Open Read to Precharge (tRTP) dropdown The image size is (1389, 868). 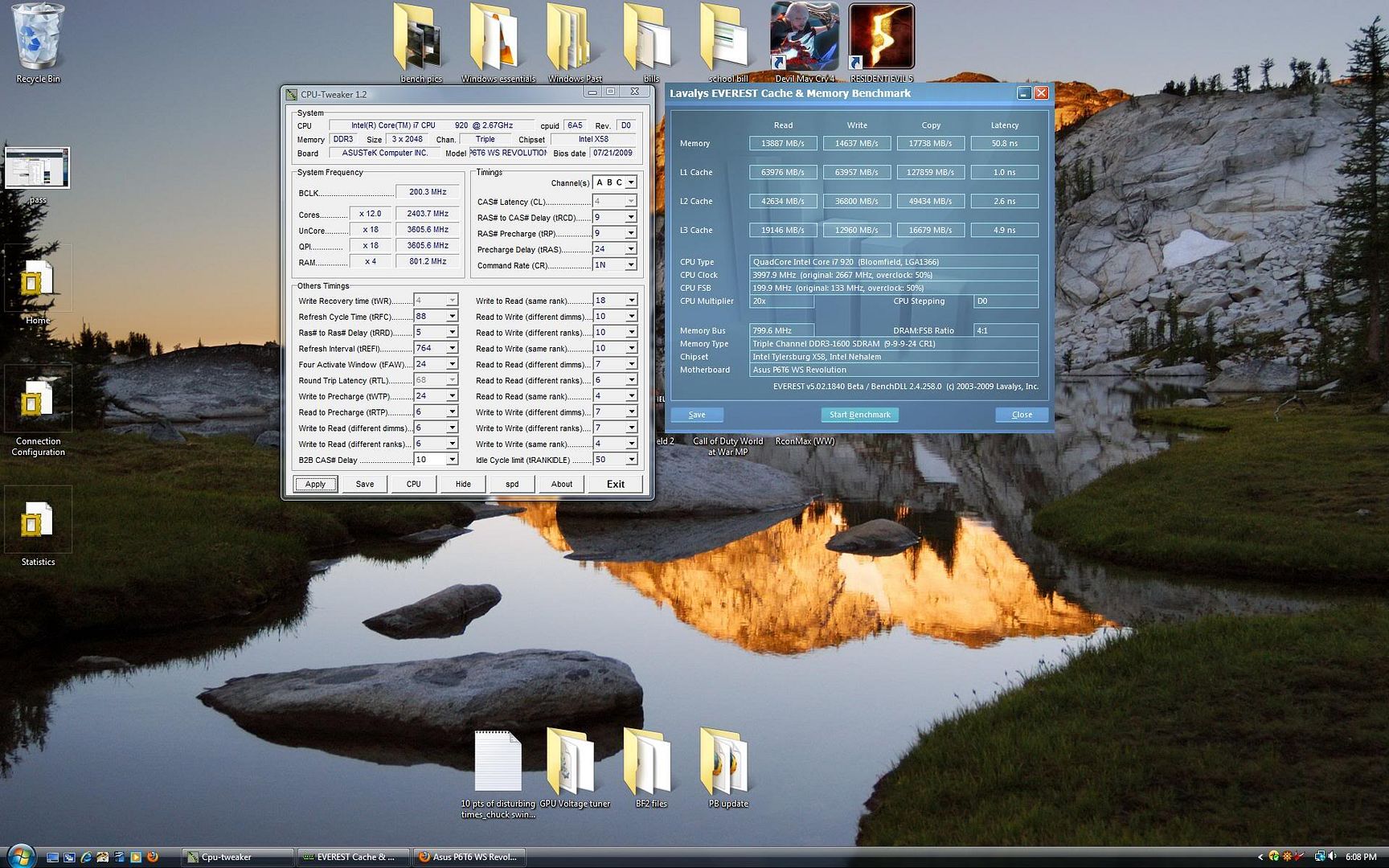click(452, 411)
